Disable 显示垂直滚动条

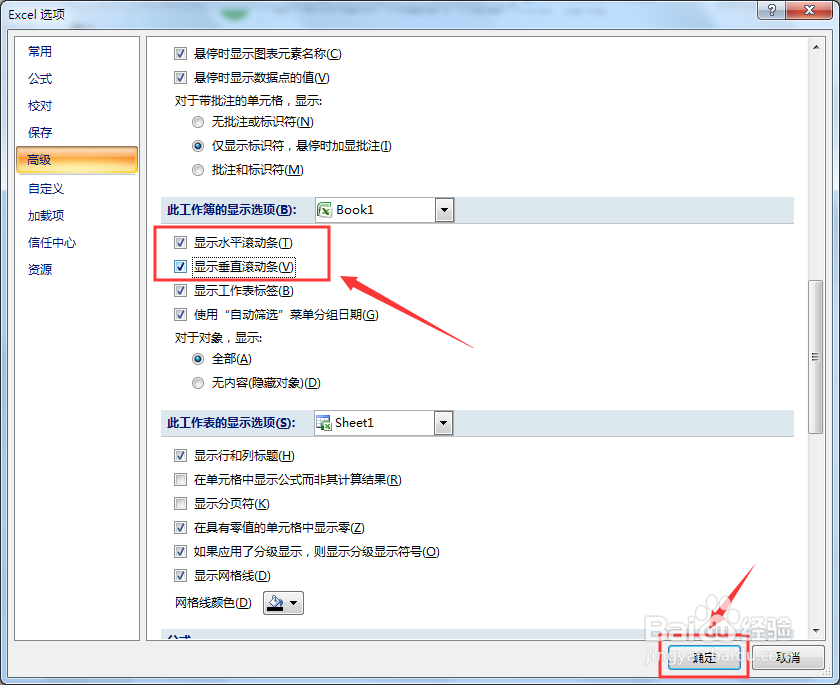(180, 267)
